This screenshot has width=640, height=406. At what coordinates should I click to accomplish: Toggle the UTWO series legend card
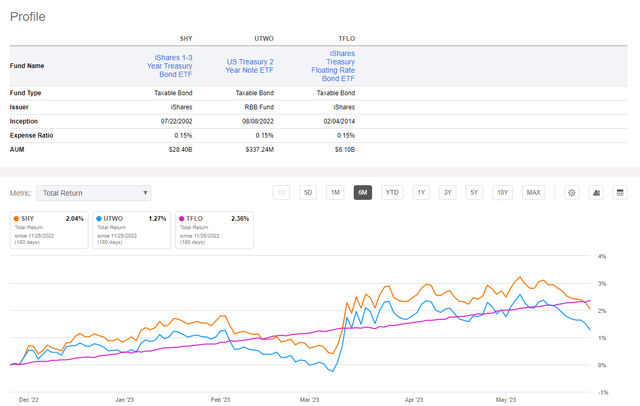131,230
